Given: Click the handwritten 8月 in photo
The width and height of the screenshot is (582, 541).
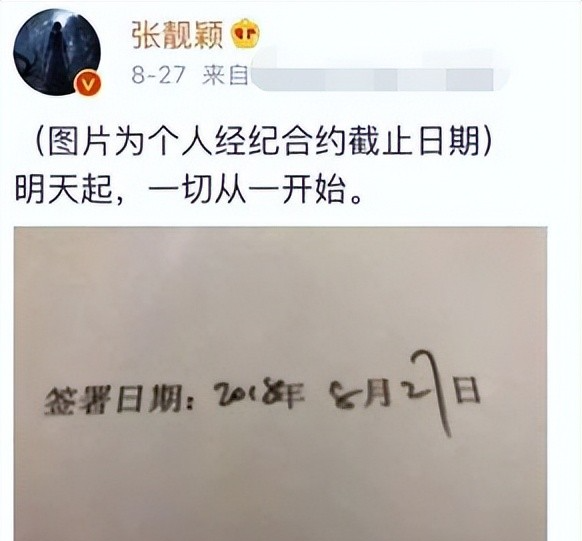Looking at the screenshot, I should (360, 395).
